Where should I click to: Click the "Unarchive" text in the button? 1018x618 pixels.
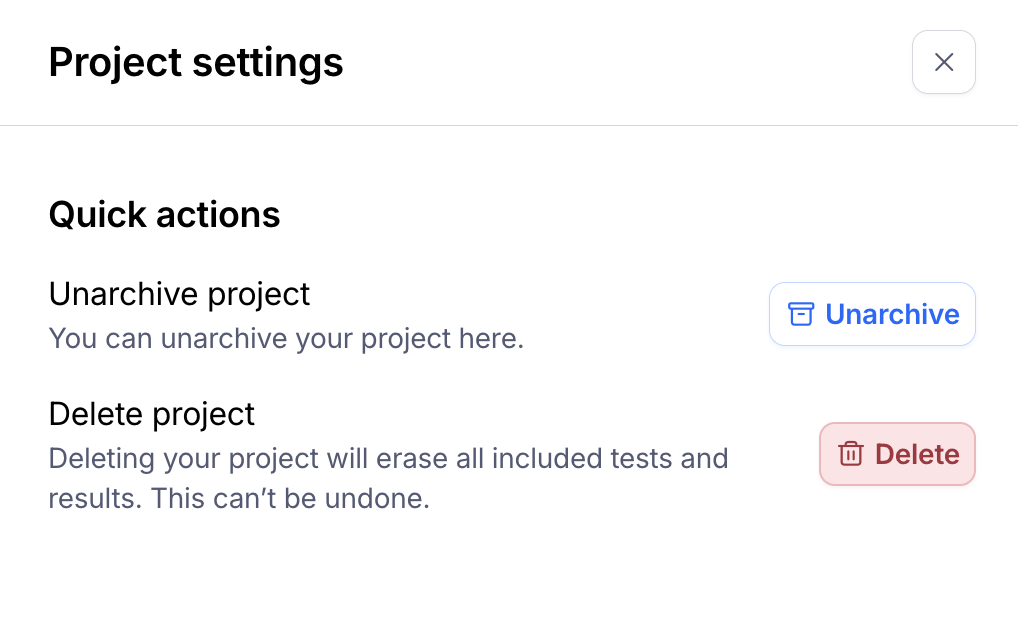click(892, 314)
